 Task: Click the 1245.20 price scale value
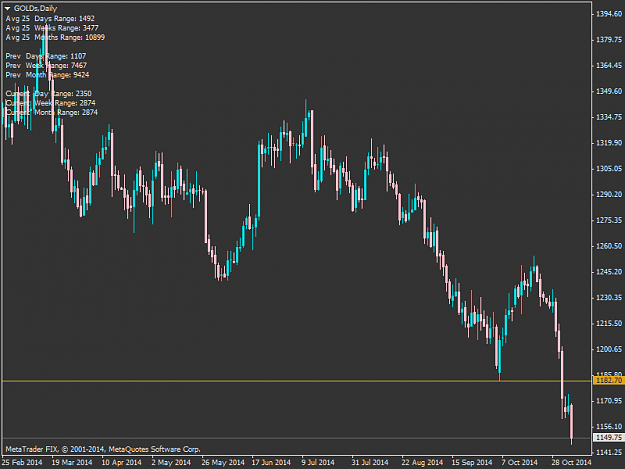[x=609, y=272]
